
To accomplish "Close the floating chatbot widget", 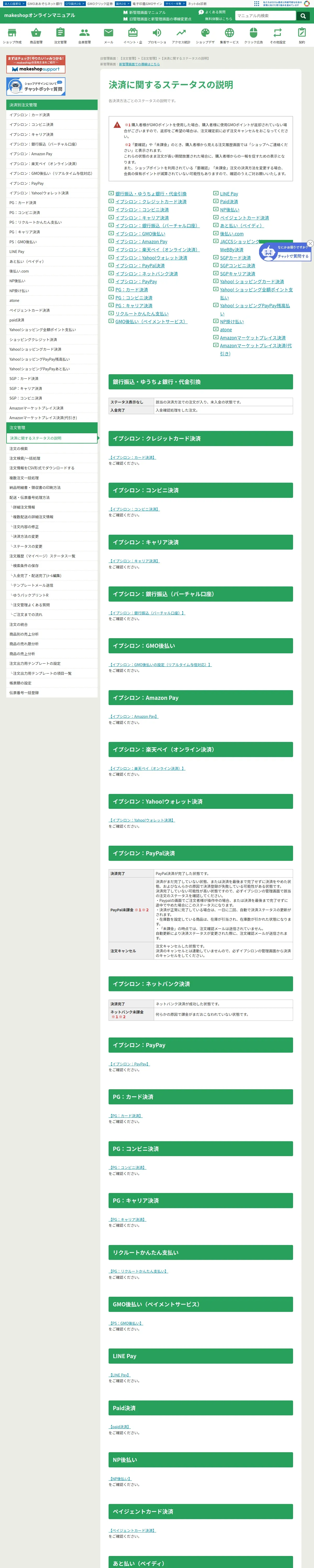I will (310, 244).
